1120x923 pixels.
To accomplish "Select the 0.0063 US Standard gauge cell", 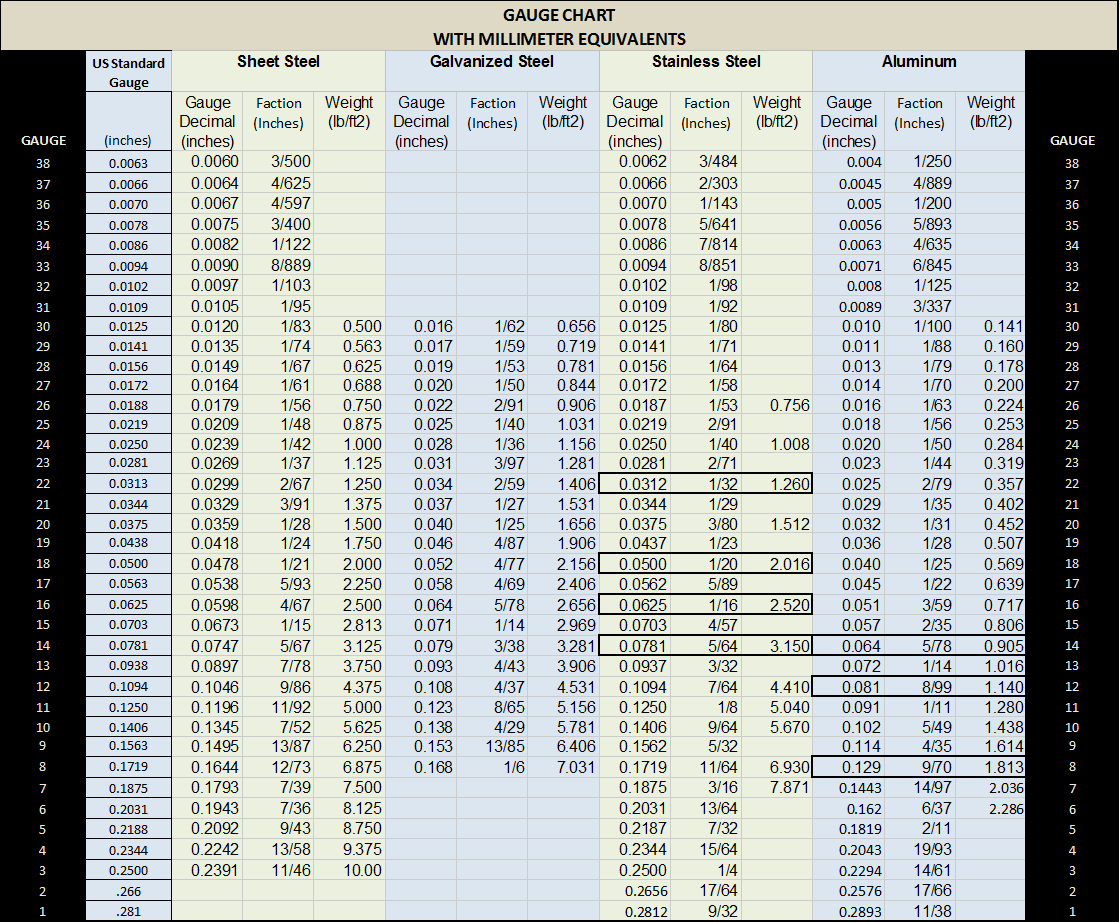I will click(128, 163).
